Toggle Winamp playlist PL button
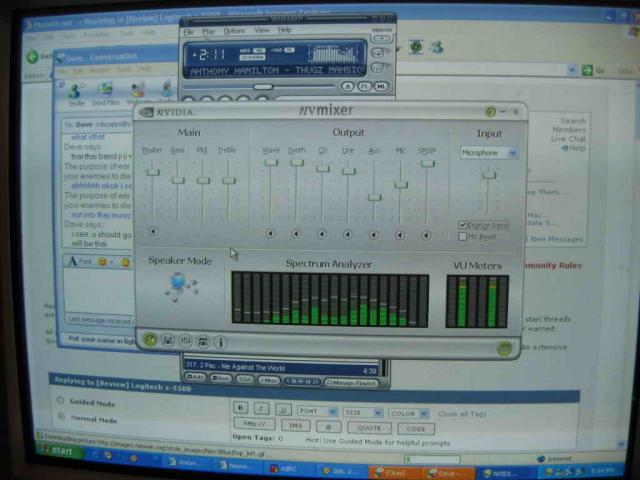 [x=364, y=87]
